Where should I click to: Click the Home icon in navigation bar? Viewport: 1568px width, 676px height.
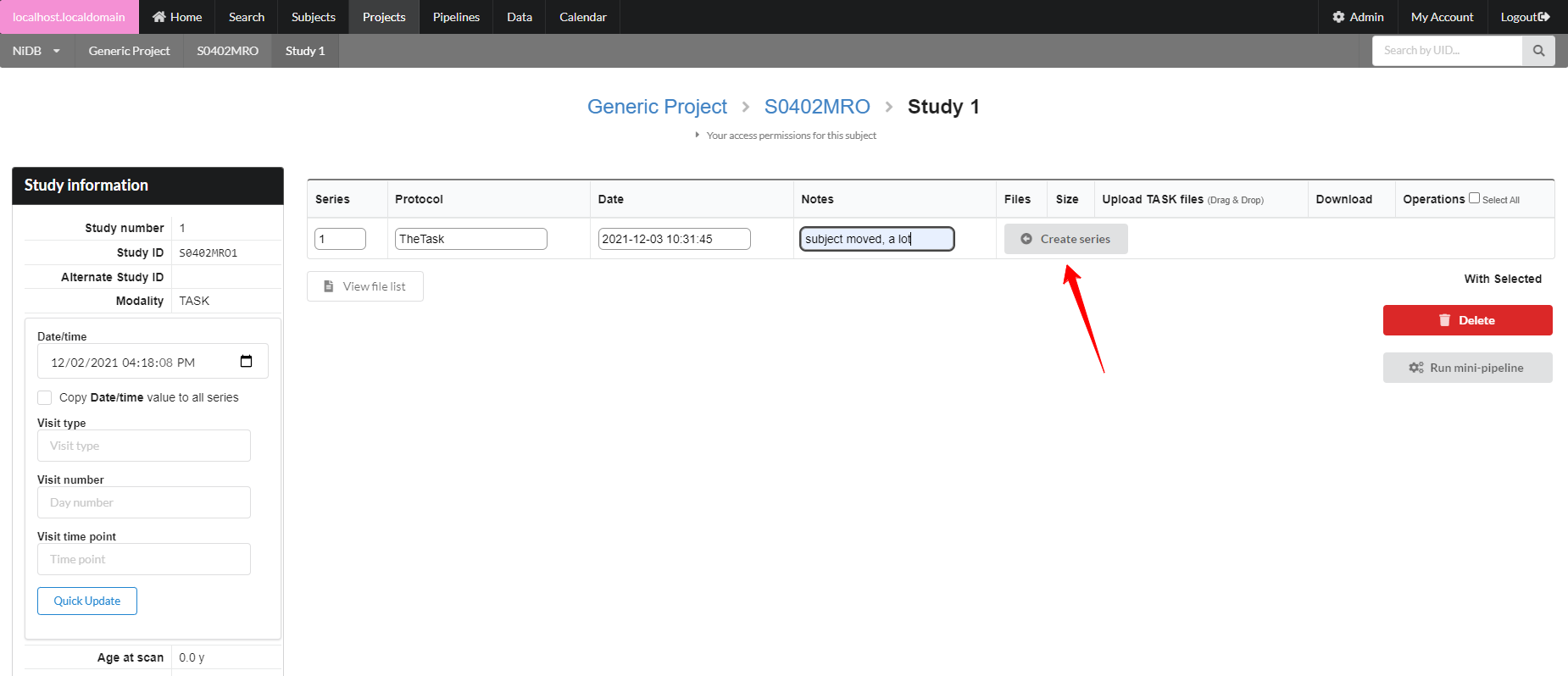tap(158, 17)
